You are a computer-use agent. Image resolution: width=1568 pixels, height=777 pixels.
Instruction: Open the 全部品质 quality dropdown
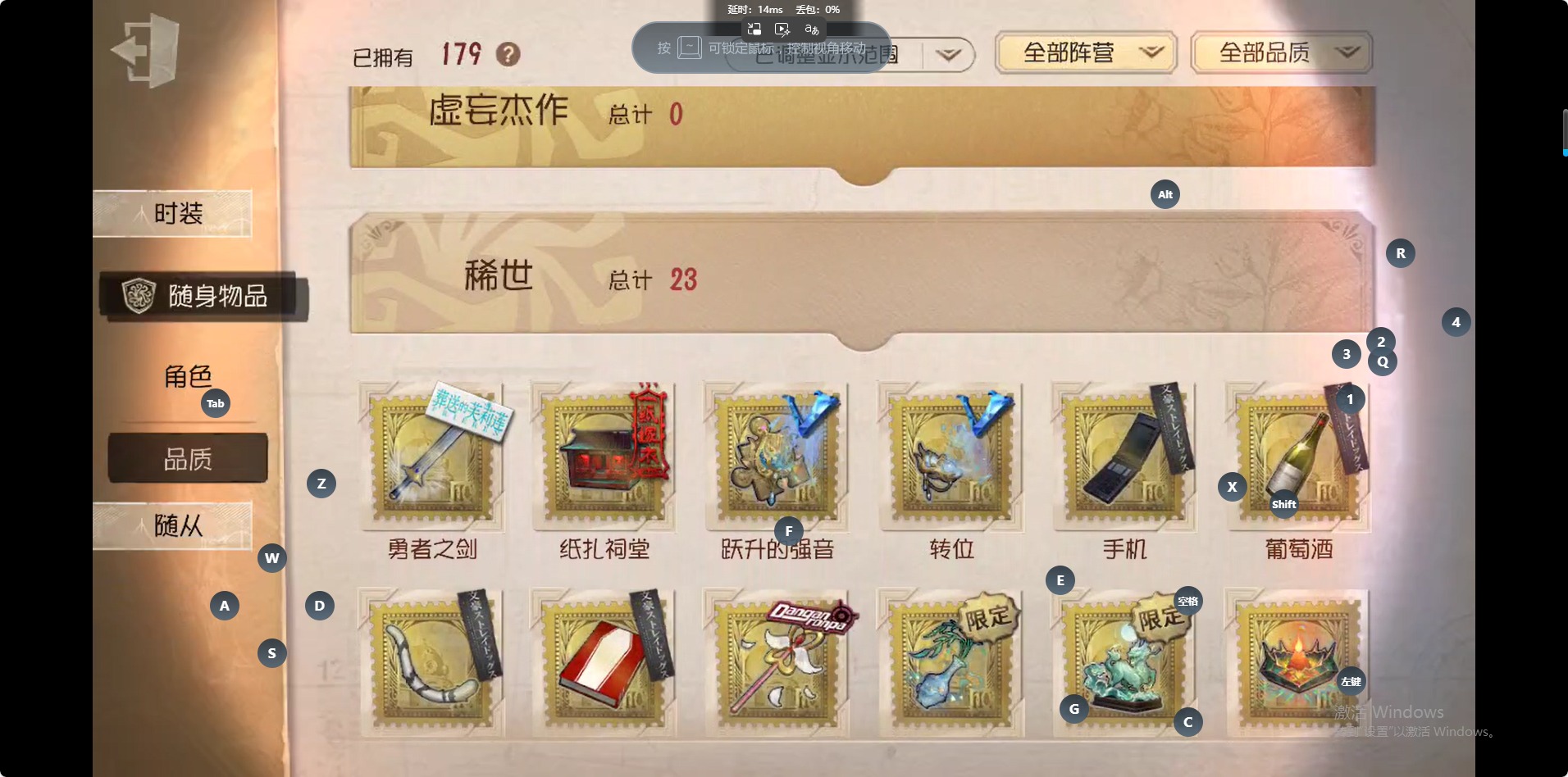(x=1282, y=53)
